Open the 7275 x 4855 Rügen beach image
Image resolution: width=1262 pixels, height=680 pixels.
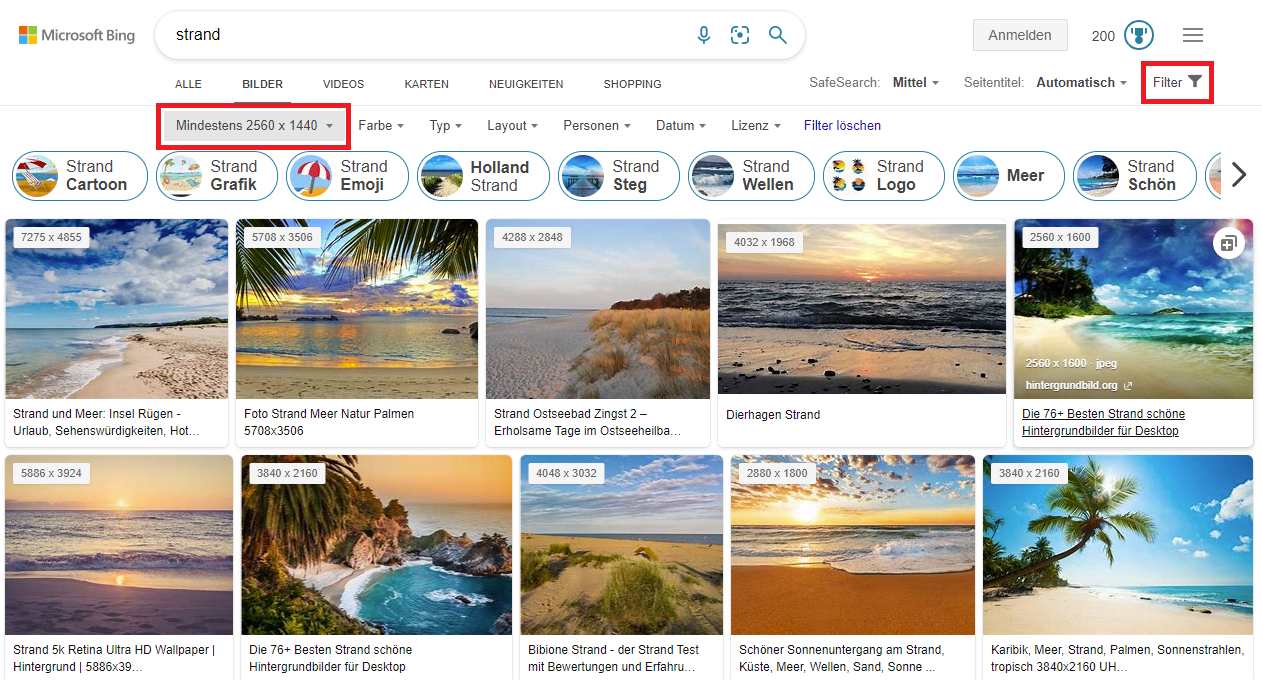(116, 309)
